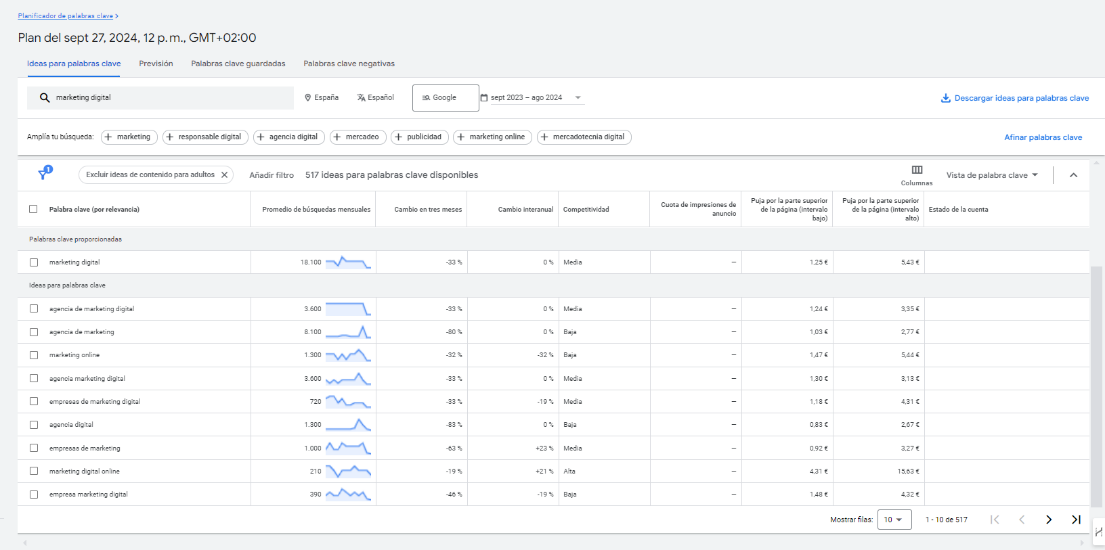This screenshot has height=550, width=1105.
Task: Switch to 'Ideas para palabras clave' tab
Action: (74, 63)
